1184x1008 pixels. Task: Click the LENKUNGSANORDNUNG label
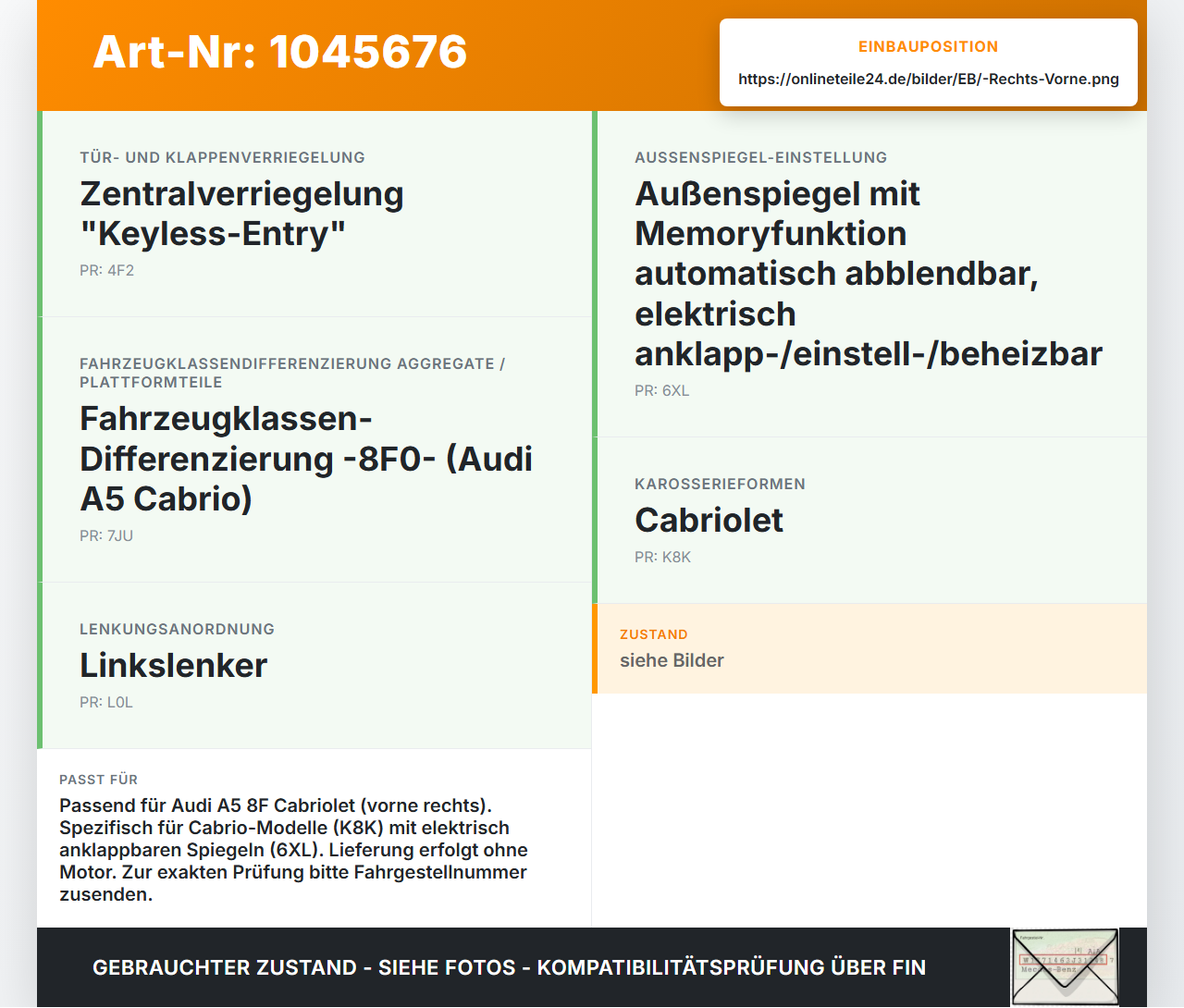pos(178,629)
